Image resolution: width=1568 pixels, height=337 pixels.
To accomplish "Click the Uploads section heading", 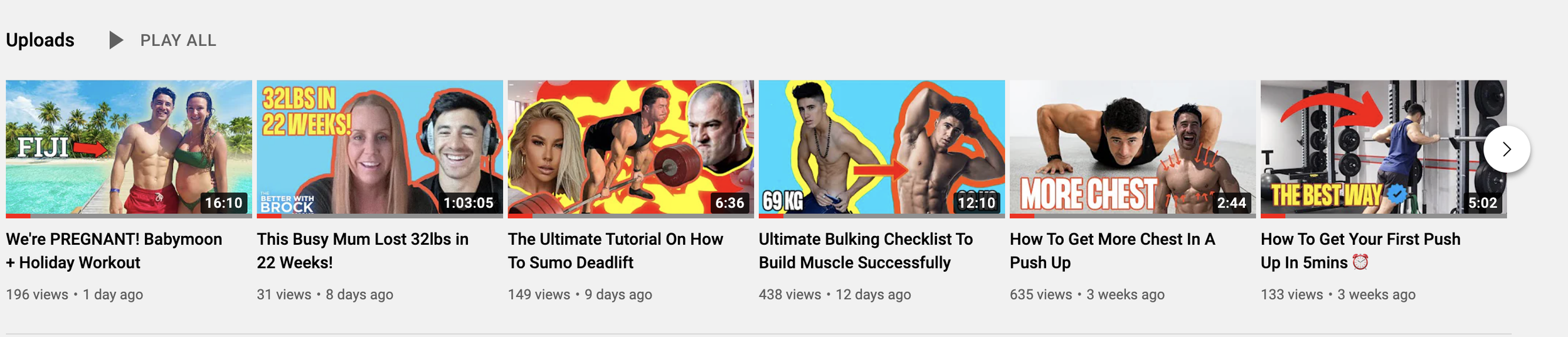I will click(x=40, y=40).
